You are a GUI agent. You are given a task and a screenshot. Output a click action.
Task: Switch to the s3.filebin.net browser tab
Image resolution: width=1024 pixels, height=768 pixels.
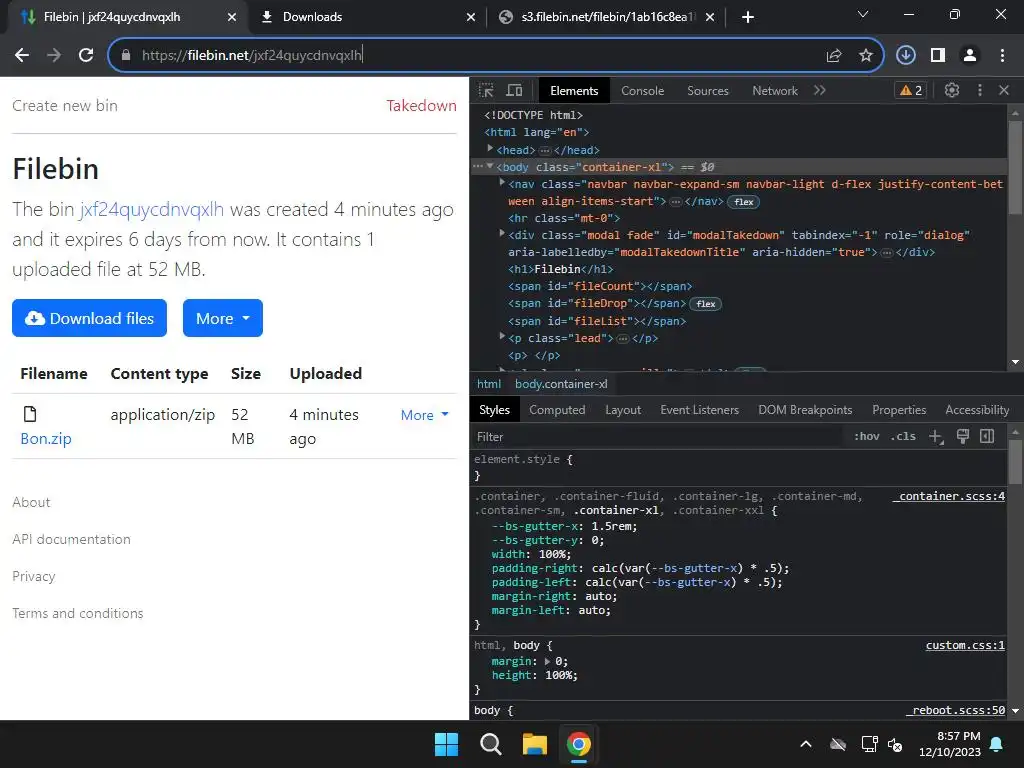point(607,17)
